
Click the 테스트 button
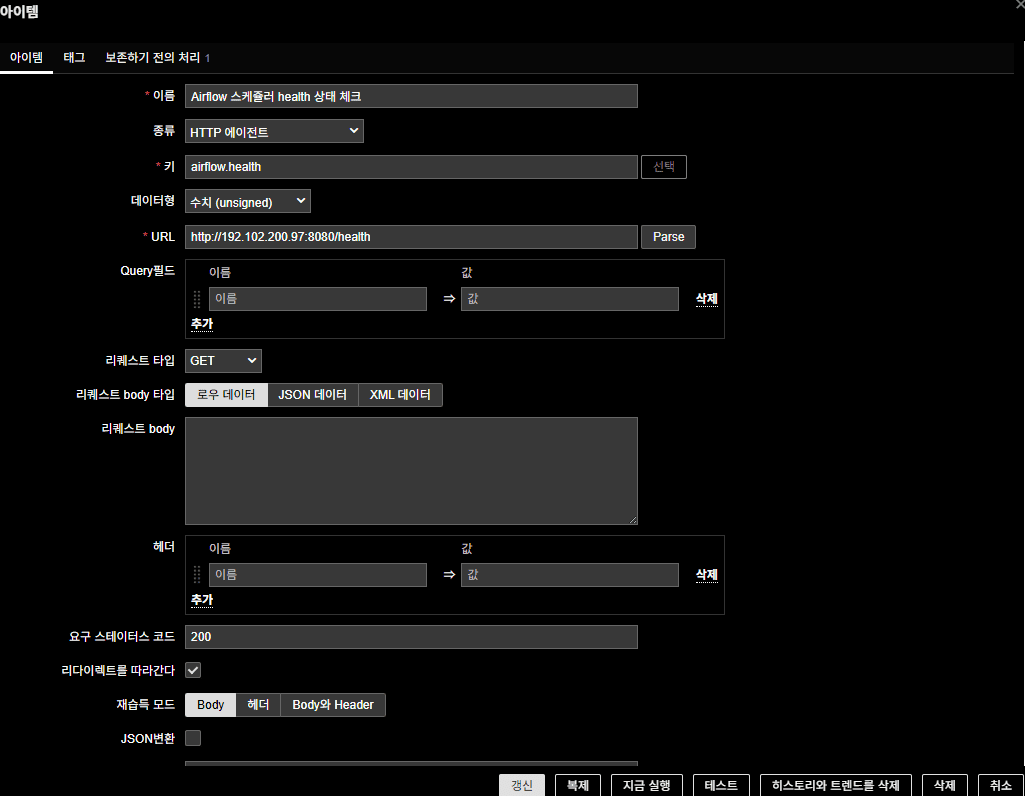pos(721,785)
